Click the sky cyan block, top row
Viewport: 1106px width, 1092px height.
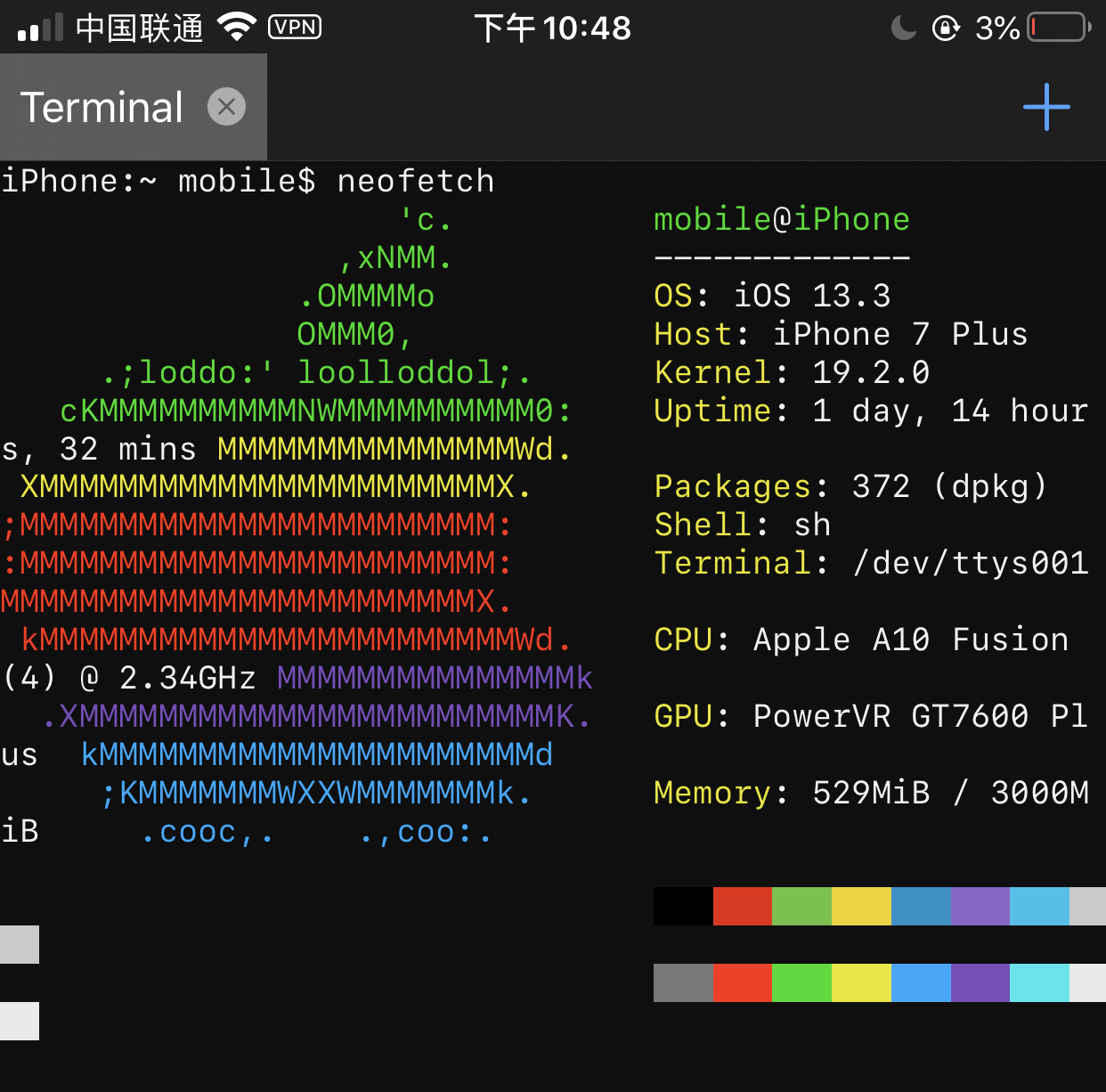[1040, 906]
